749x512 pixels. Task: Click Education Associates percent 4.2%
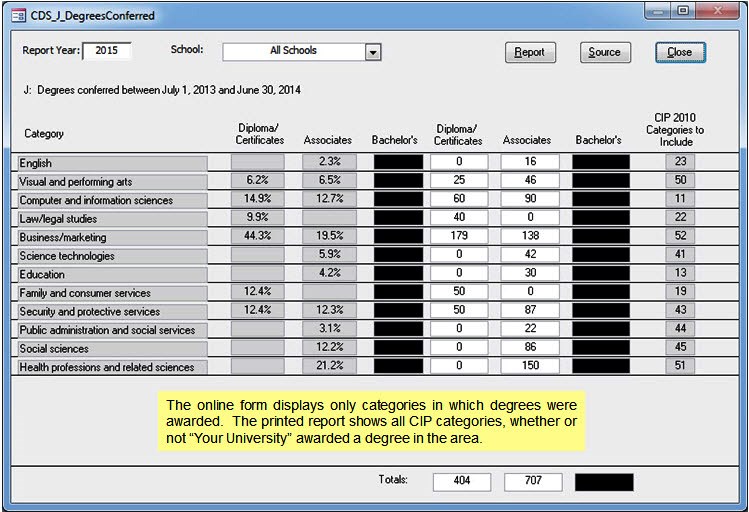pyautogui.click(x=329, y=273)
